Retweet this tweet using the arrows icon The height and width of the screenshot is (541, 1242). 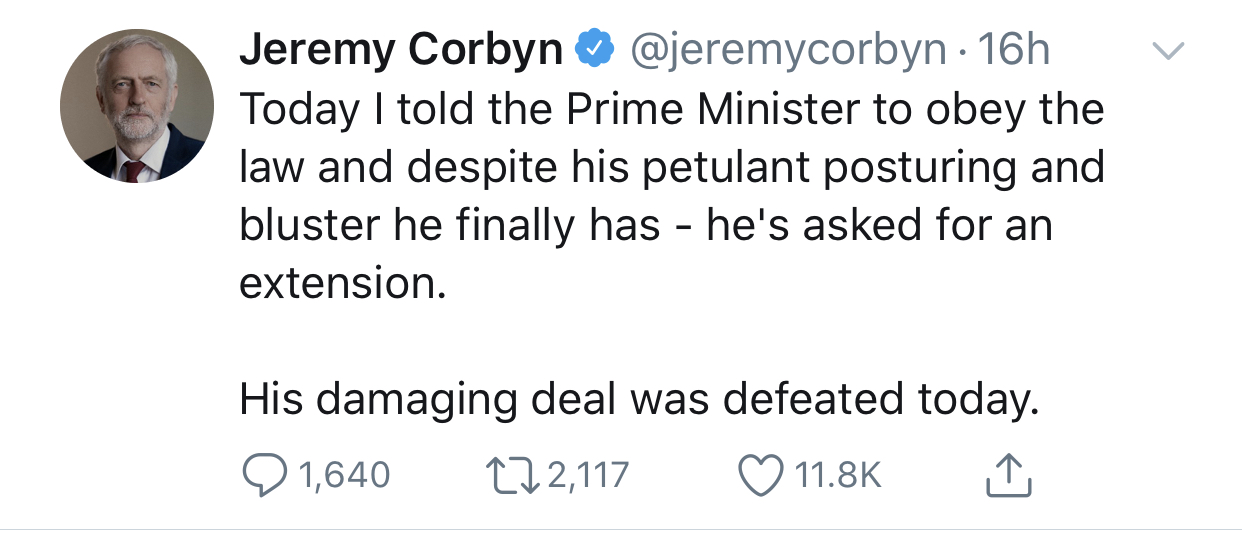tap(512, 475)
